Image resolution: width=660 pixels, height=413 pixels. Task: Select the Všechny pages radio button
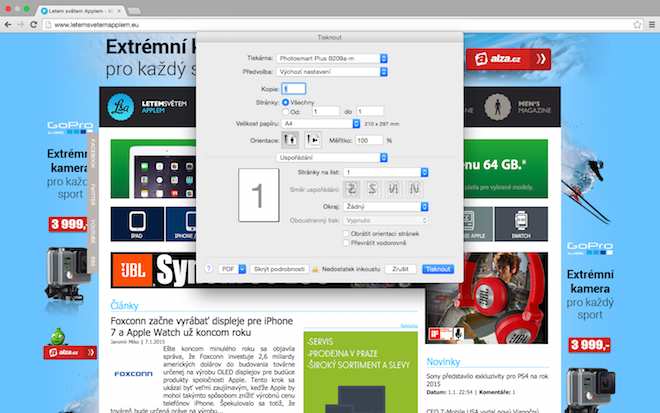coord(285,102)
